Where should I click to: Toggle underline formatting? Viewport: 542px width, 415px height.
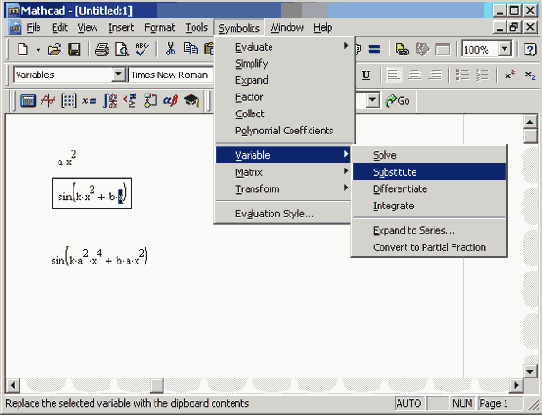coord(366,75)
